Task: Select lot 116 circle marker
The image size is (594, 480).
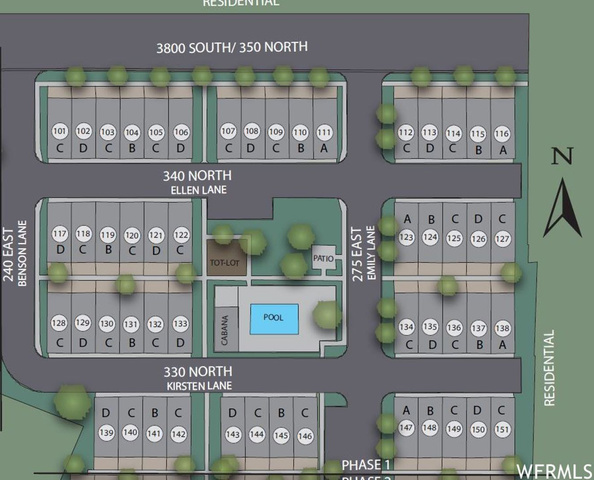Action: (x=502, y=134)
